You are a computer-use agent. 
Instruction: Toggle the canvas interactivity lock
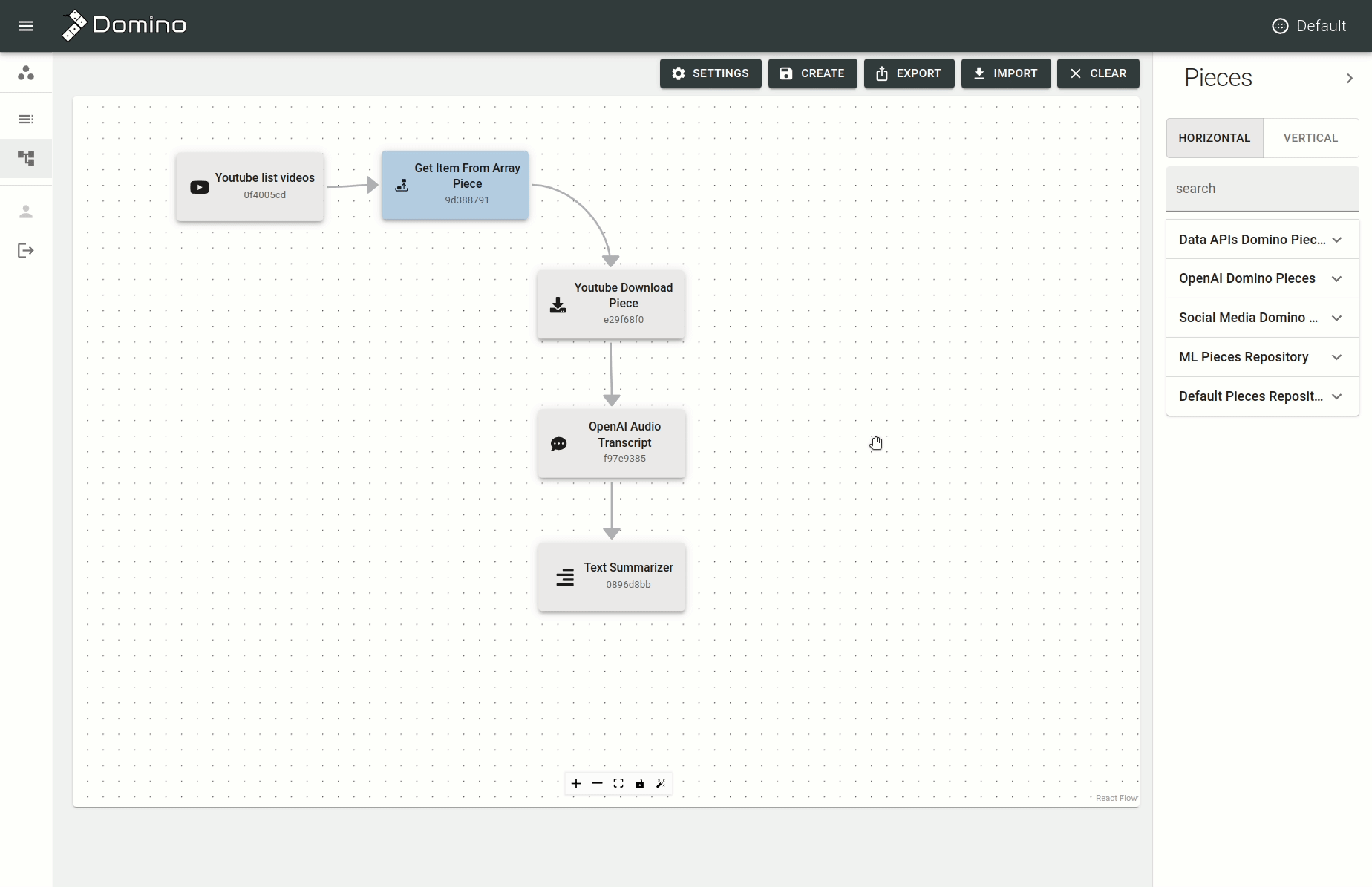coord(639,783)
